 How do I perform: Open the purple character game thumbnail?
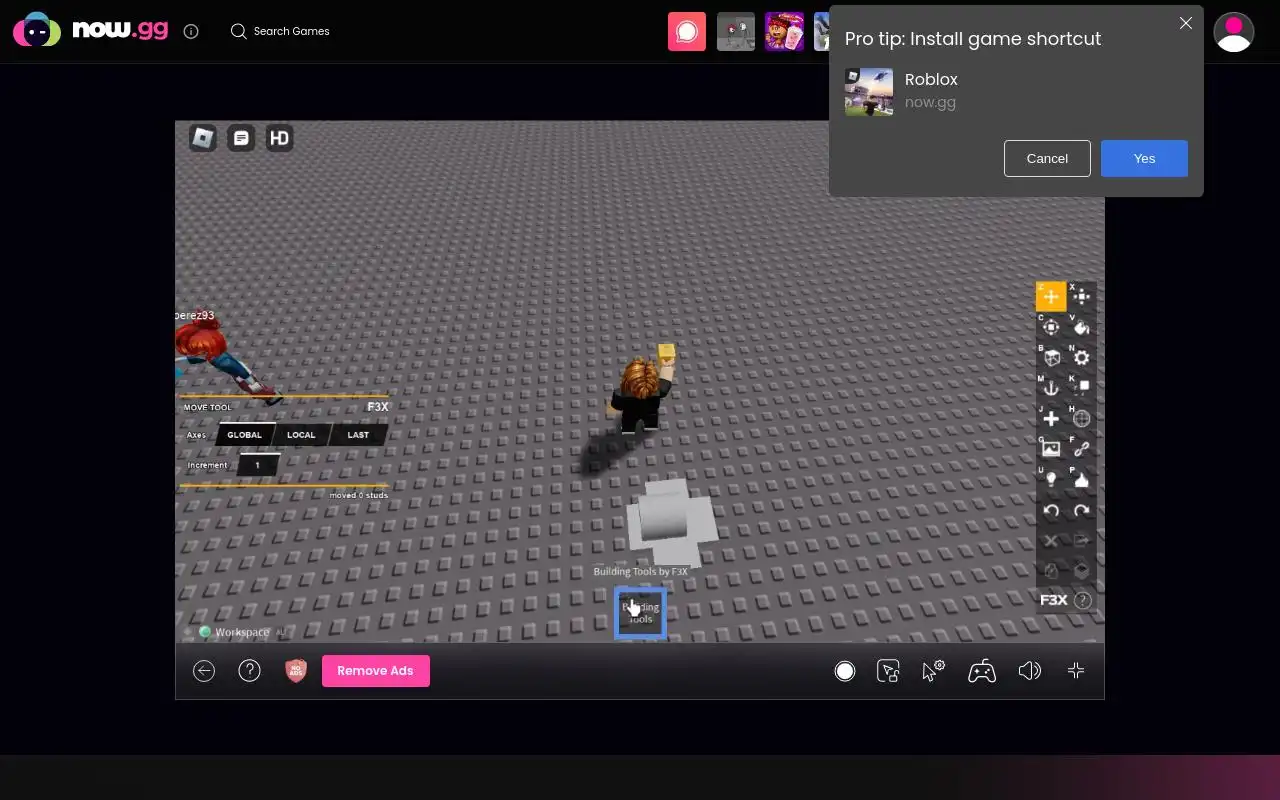[785, 32]
